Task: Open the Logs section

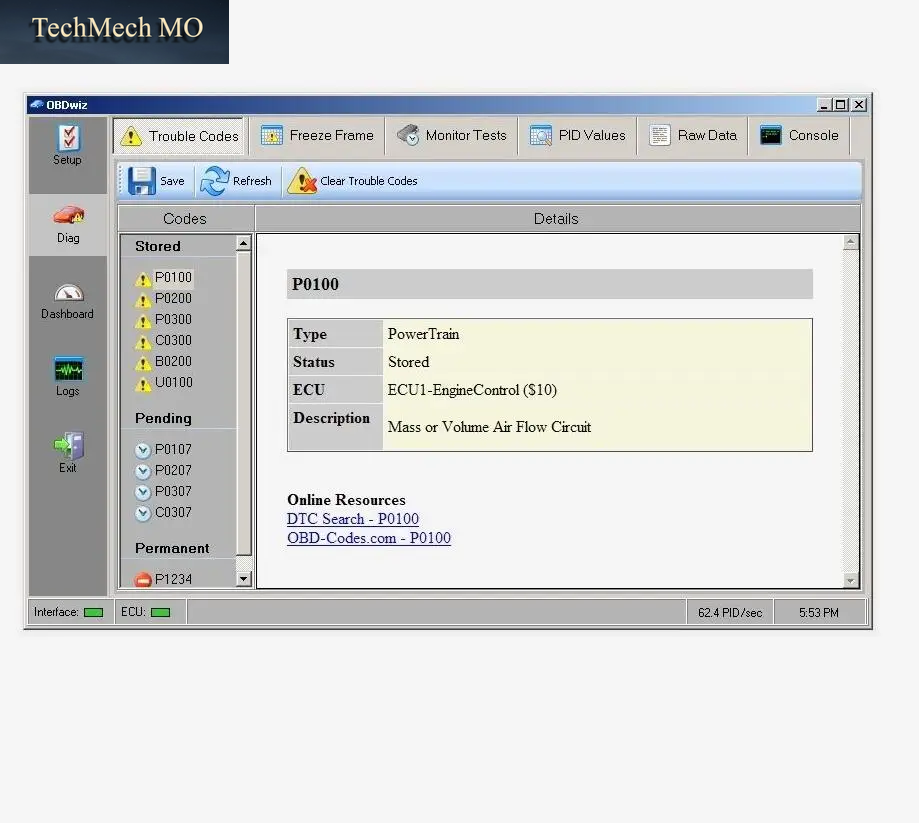Action: (68, 376)
